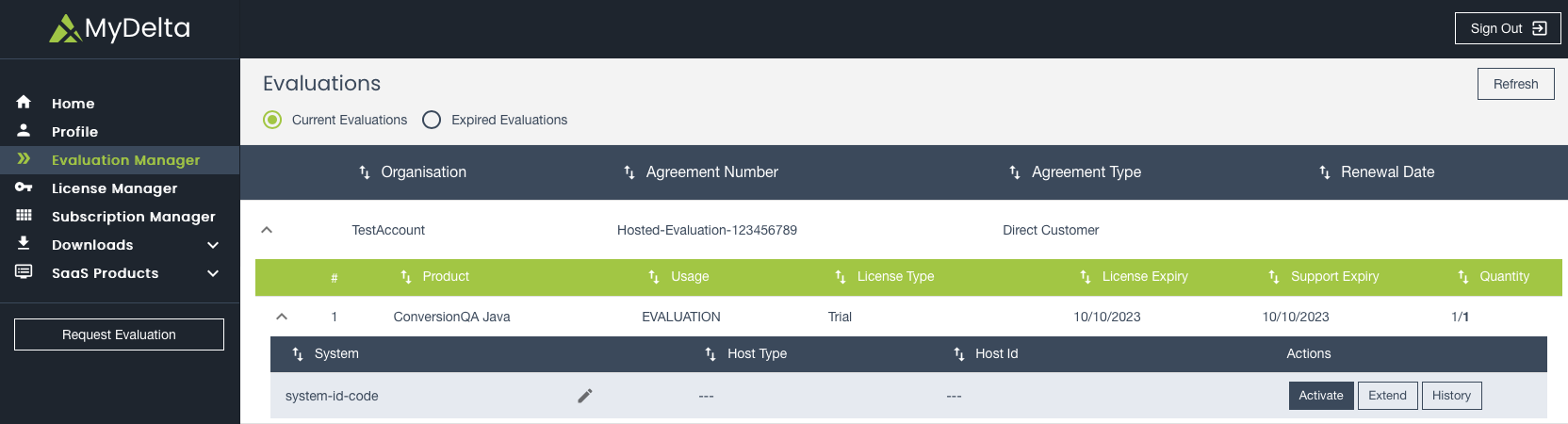Collapse the ConversionQA Java product row
The height and width of the screenshot is (424, 1568).
(282, 317)
